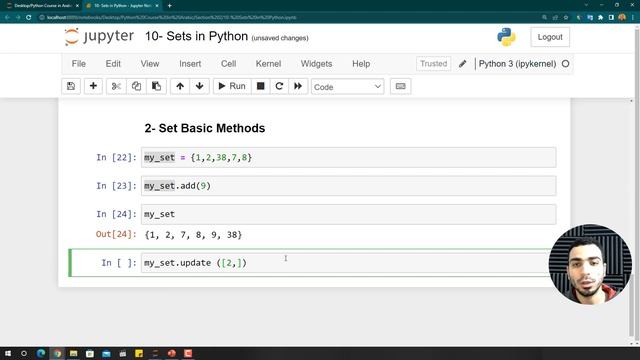Run the current cell
This screenshot has height=360, width=640.
tap(232, 86)
